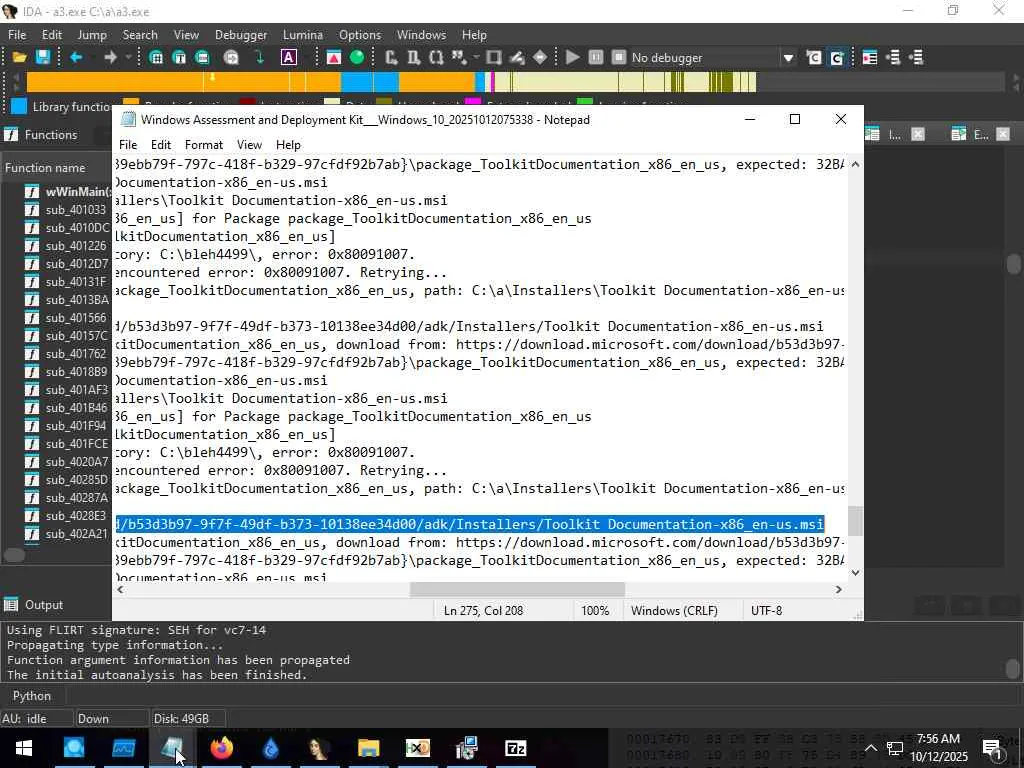
Task: Open the Windows Start menu
Action: click(24, 748)
